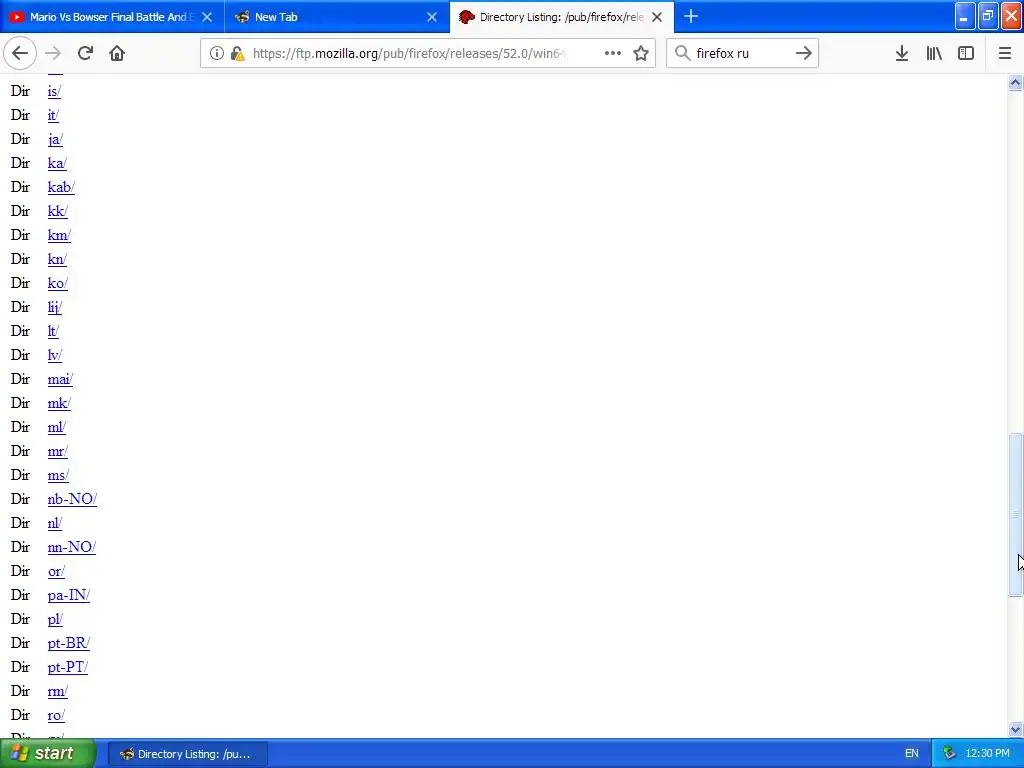Open the ml/ directory link
The height and width of the screenshot is (768, 1024).
point(57,427)
